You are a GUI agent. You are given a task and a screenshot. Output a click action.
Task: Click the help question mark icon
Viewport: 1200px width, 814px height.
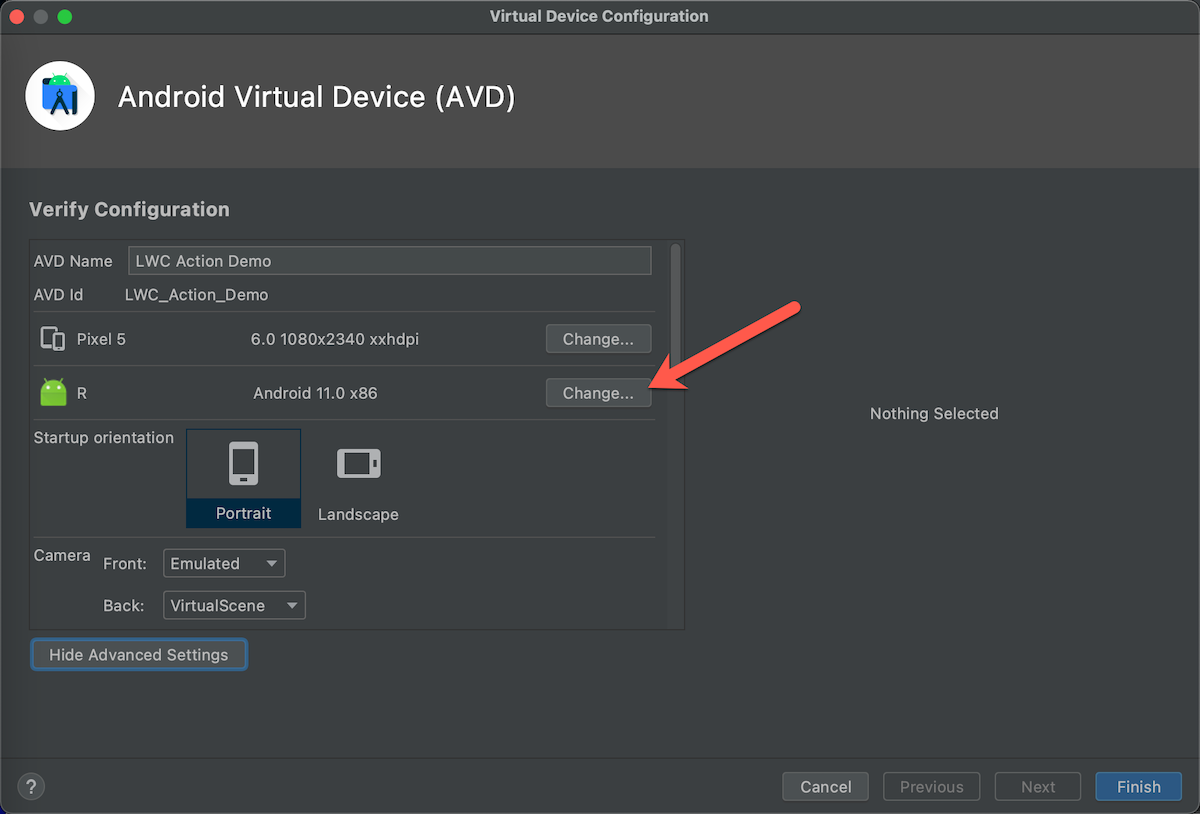pos(30,786)
